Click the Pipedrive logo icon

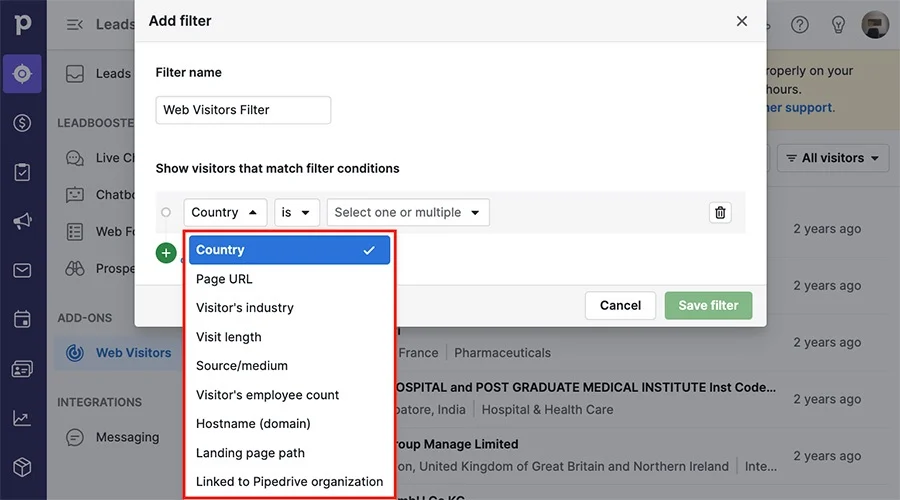[22, 24]
